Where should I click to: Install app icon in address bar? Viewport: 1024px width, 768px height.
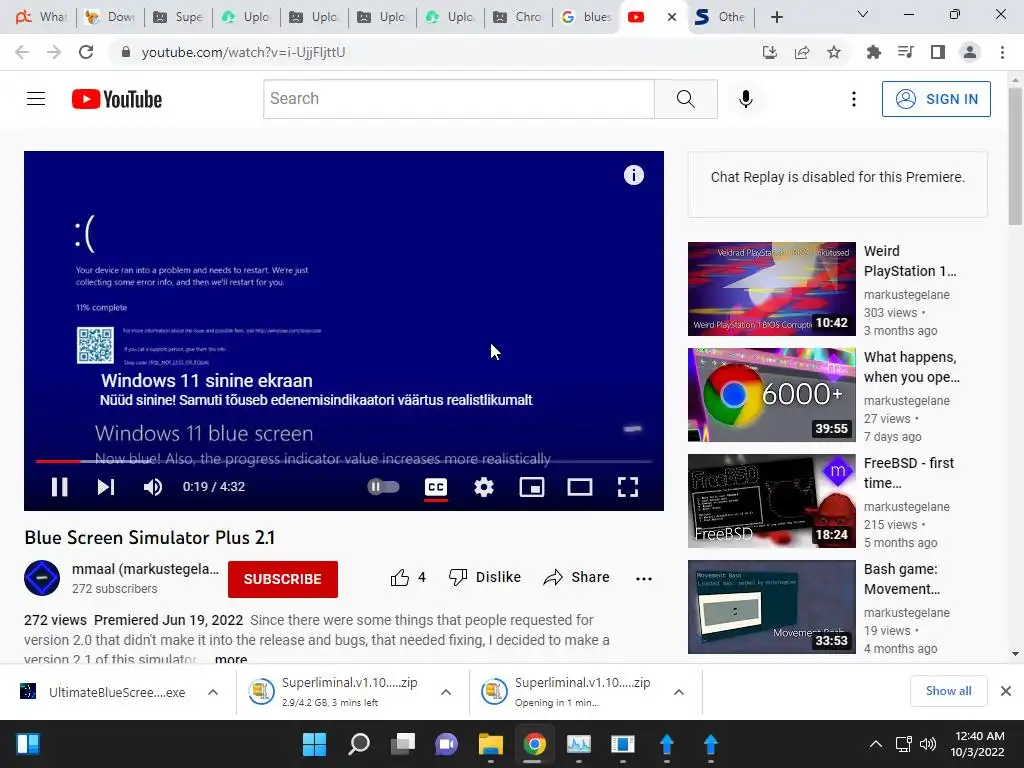click(x=770, y=52)
